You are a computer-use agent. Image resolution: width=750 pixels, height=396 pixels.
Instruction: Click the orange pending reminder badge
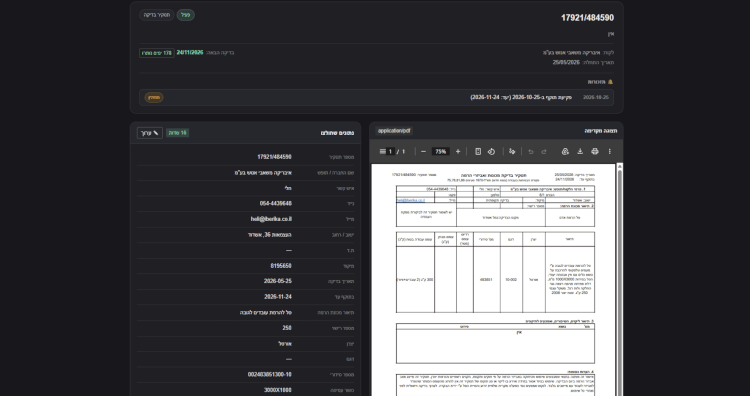(x=154, y=98)
